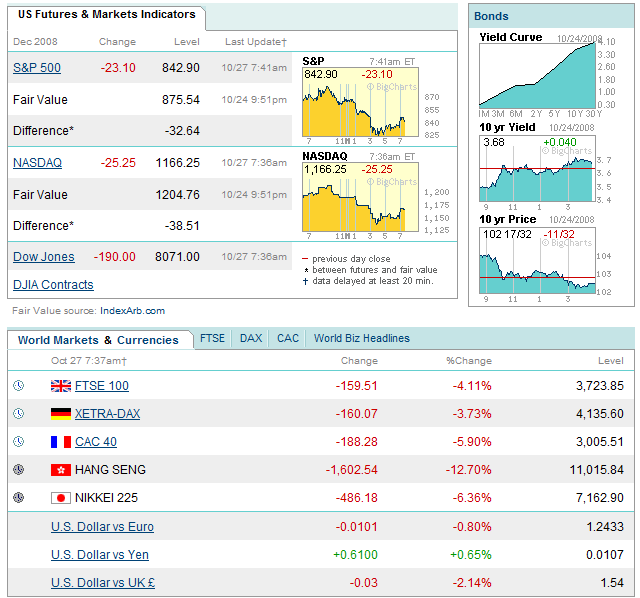Click the French flag next to CAC 40

[60, 441]
